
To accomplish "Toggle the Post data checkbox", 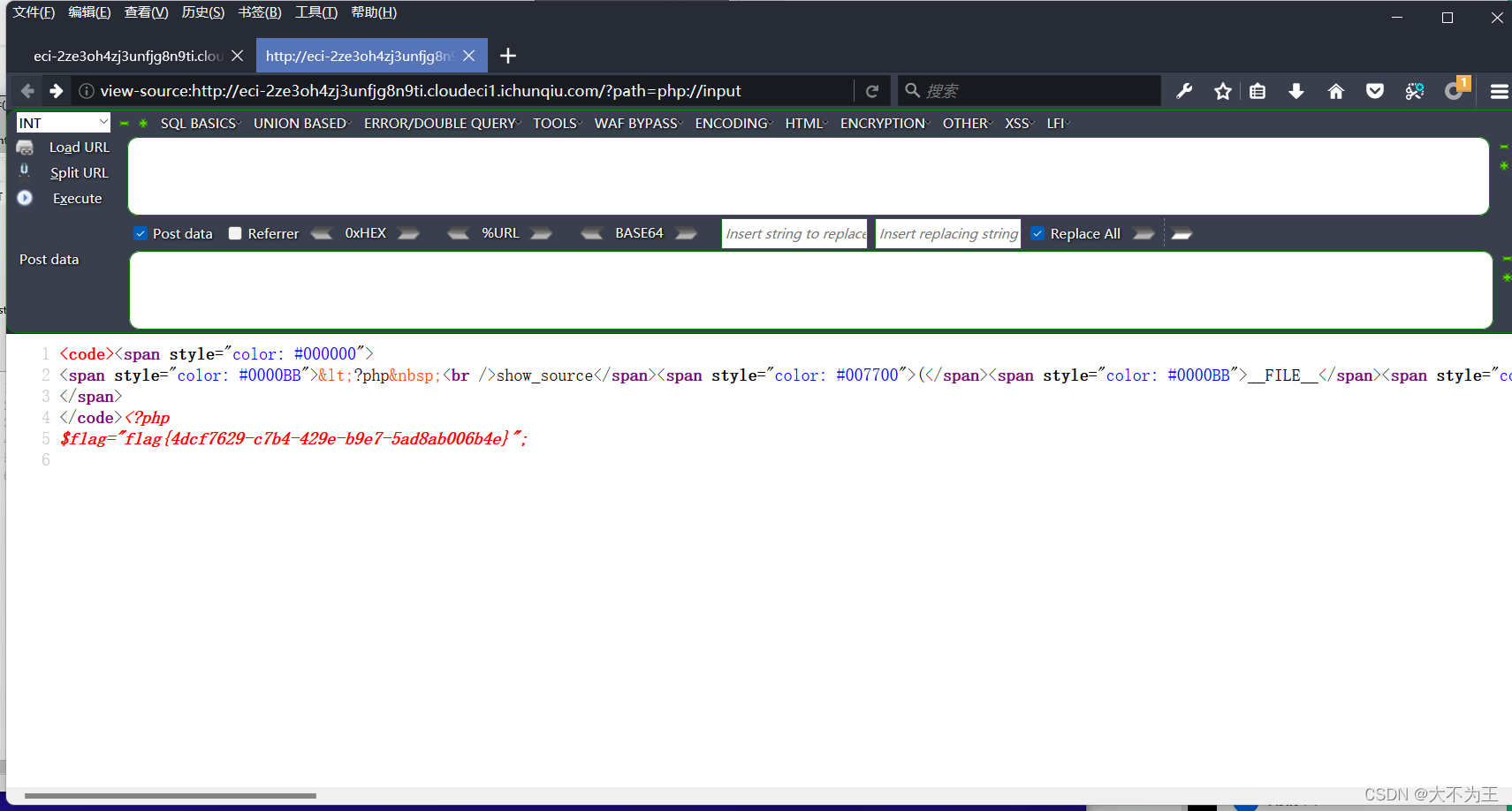I will click(141, 233).
